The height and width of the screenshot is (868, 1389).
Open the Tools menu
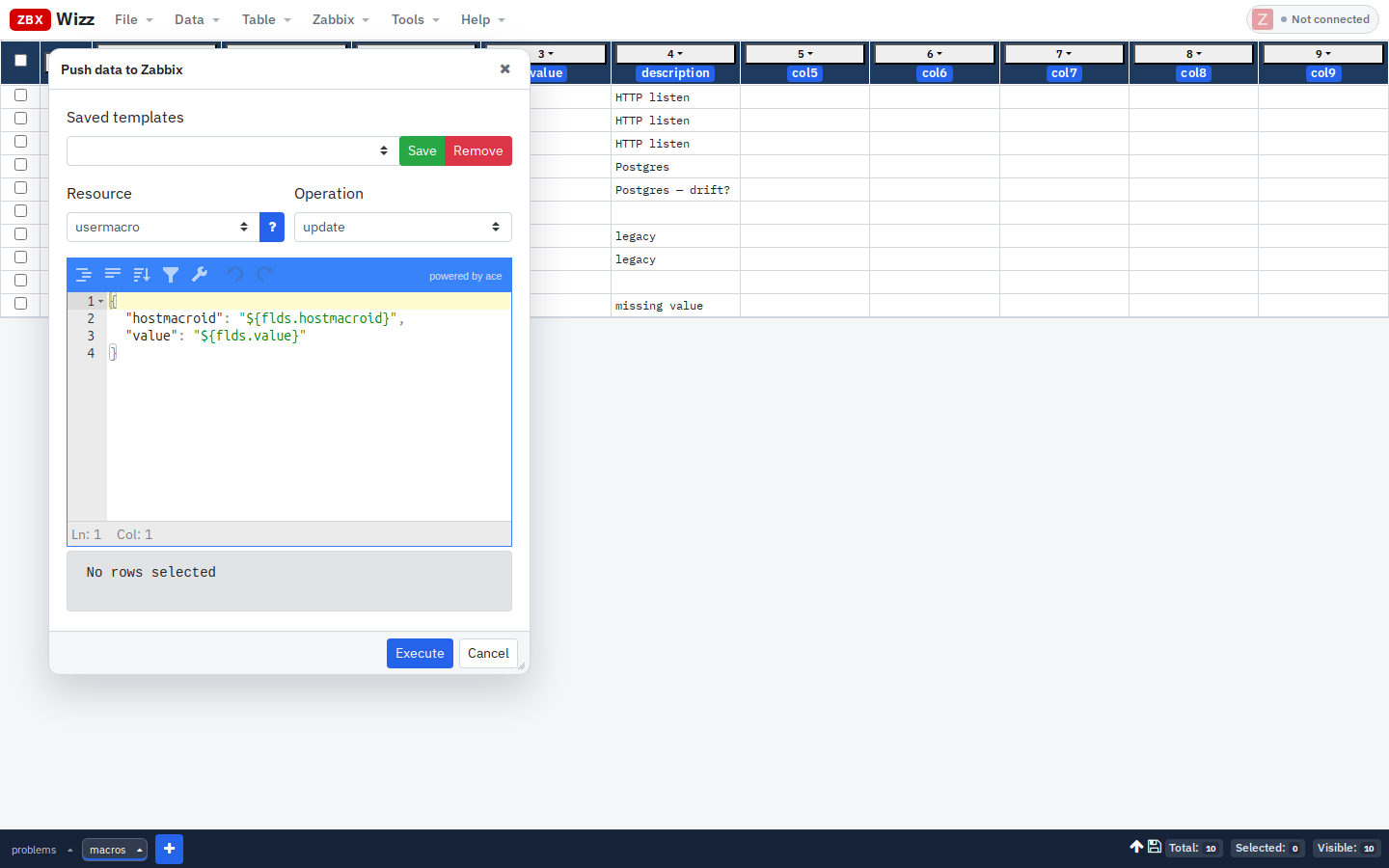(x=415, y=19)
